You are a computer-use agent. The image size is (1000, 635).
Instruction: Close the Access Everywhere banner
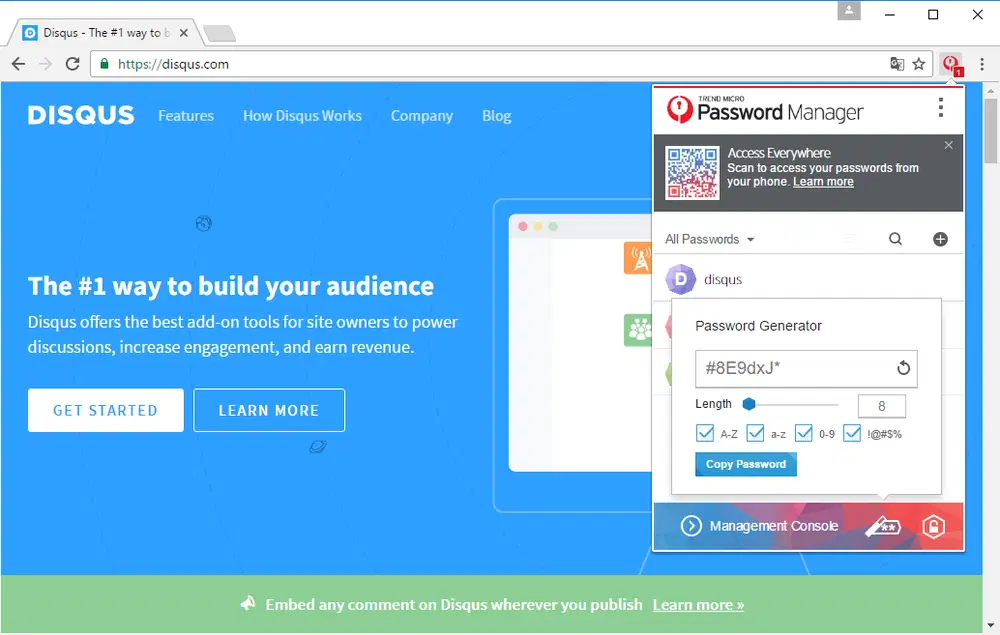tap(948, 145)
